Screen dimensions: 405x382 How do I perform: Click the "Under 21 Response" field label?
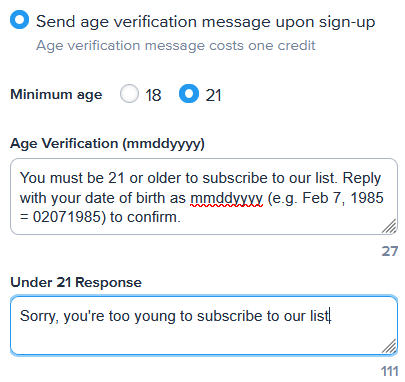pos(76,282)
